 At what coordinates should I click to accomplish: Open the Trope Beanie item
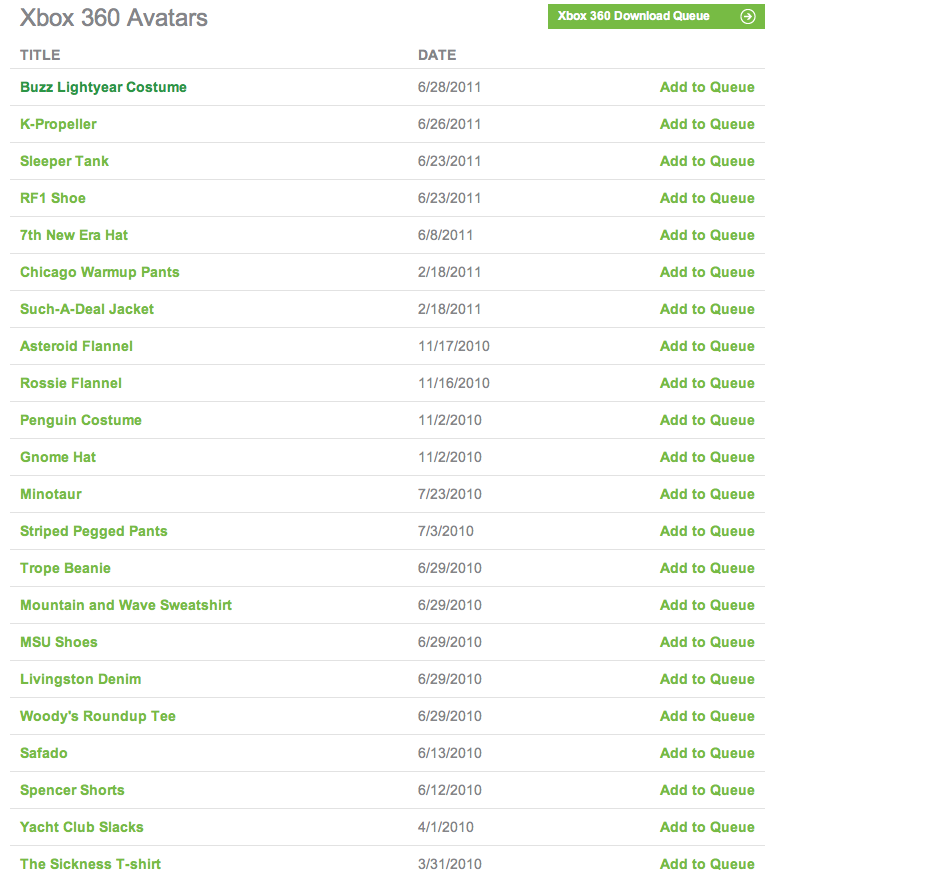(x=65, y=568)
